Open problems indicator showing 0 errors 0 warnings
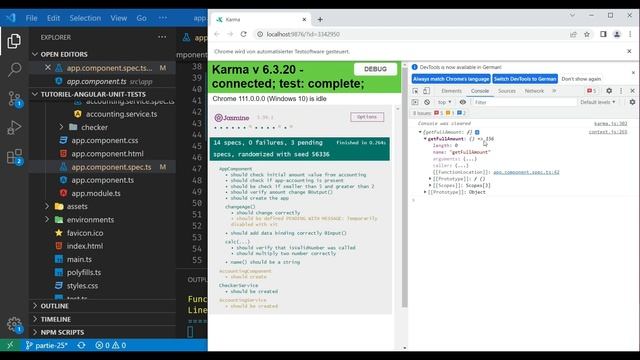This screenshot has width=640, height=360. 111,345
